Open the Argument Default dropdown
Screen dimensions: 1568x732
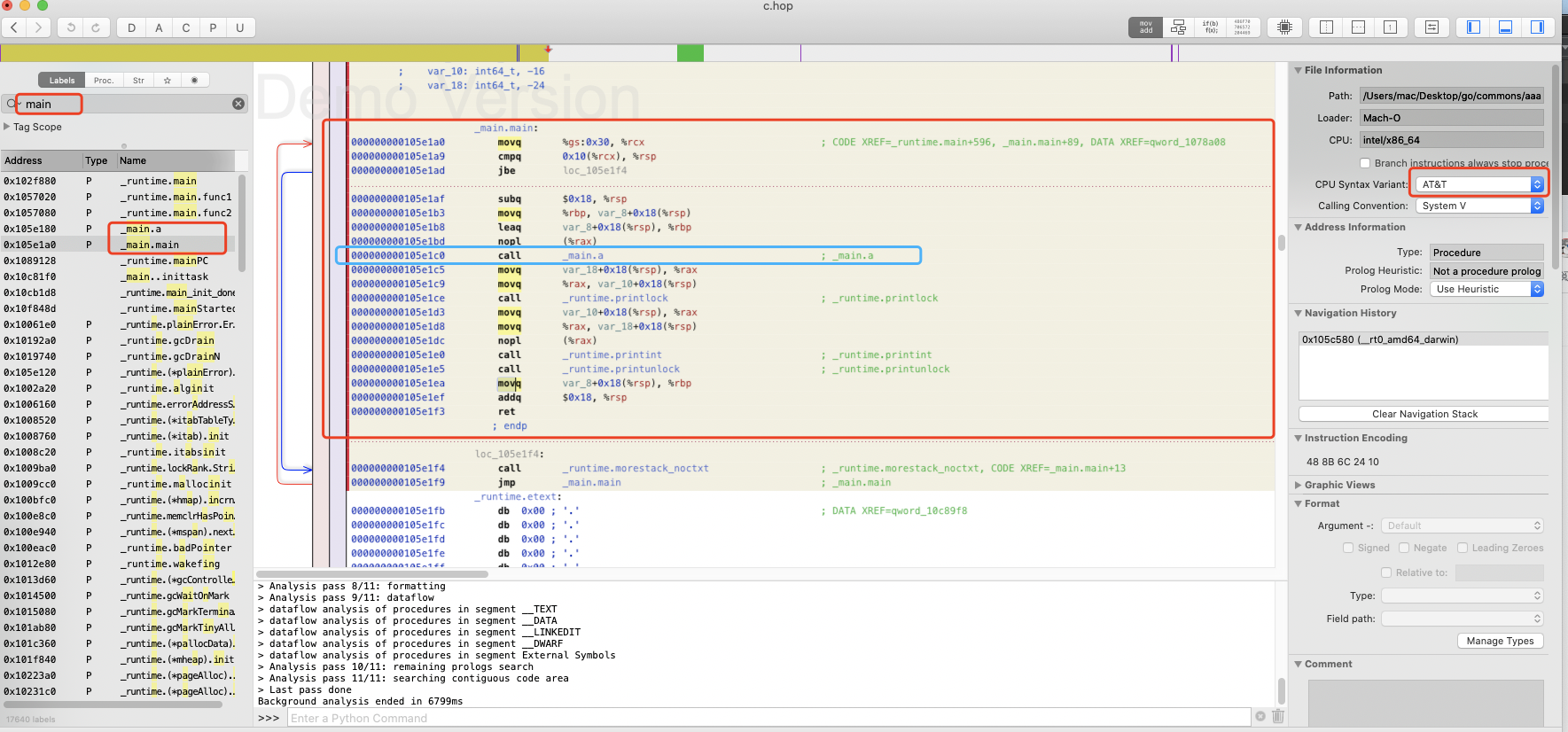1463,526
